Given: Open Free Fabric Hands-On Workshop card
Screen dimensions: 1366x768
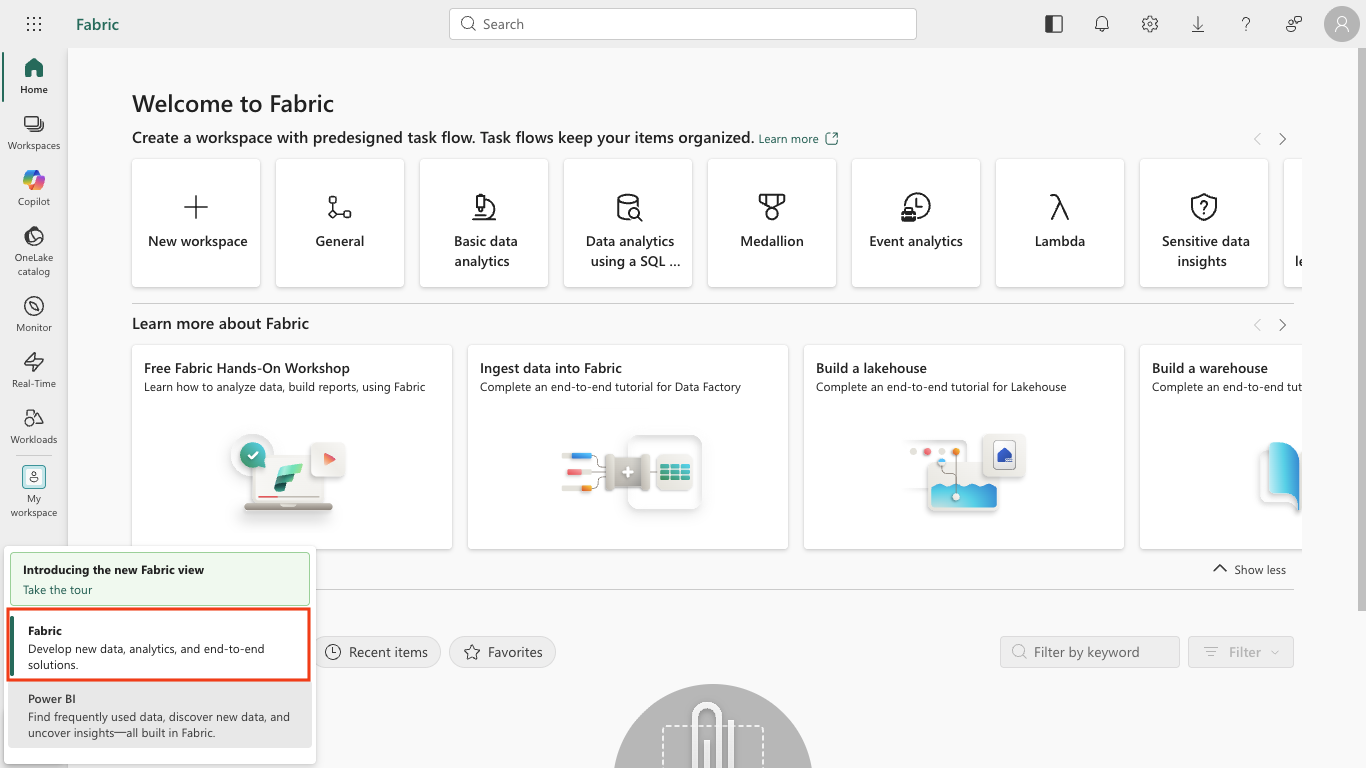Looking at the screenshot, I should tap(292, 447).
